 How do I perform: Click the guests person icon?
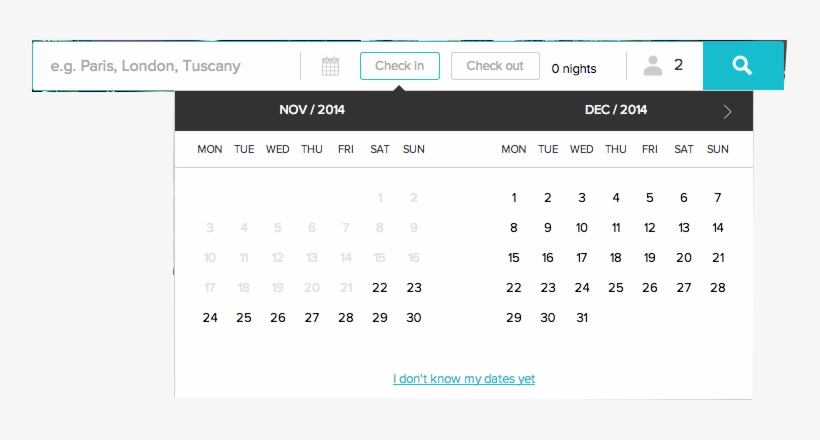(653, 66)
